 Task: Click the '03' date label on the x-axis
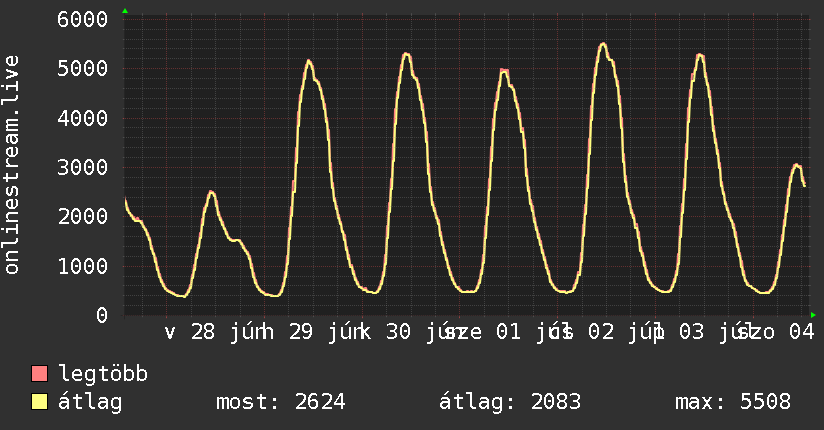[692, 332]
